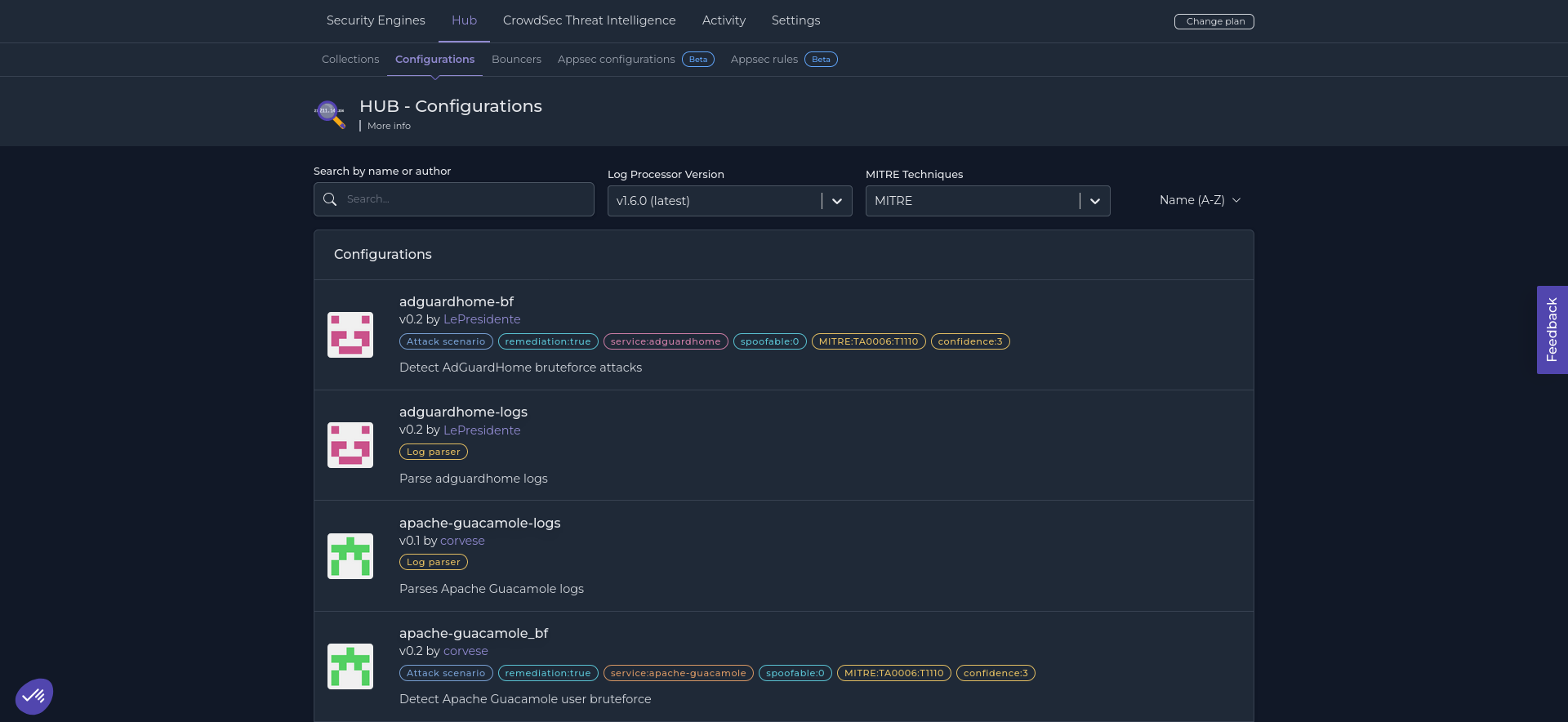
Task: Select the service:adguardhome tag
Action: coord(666,341)
